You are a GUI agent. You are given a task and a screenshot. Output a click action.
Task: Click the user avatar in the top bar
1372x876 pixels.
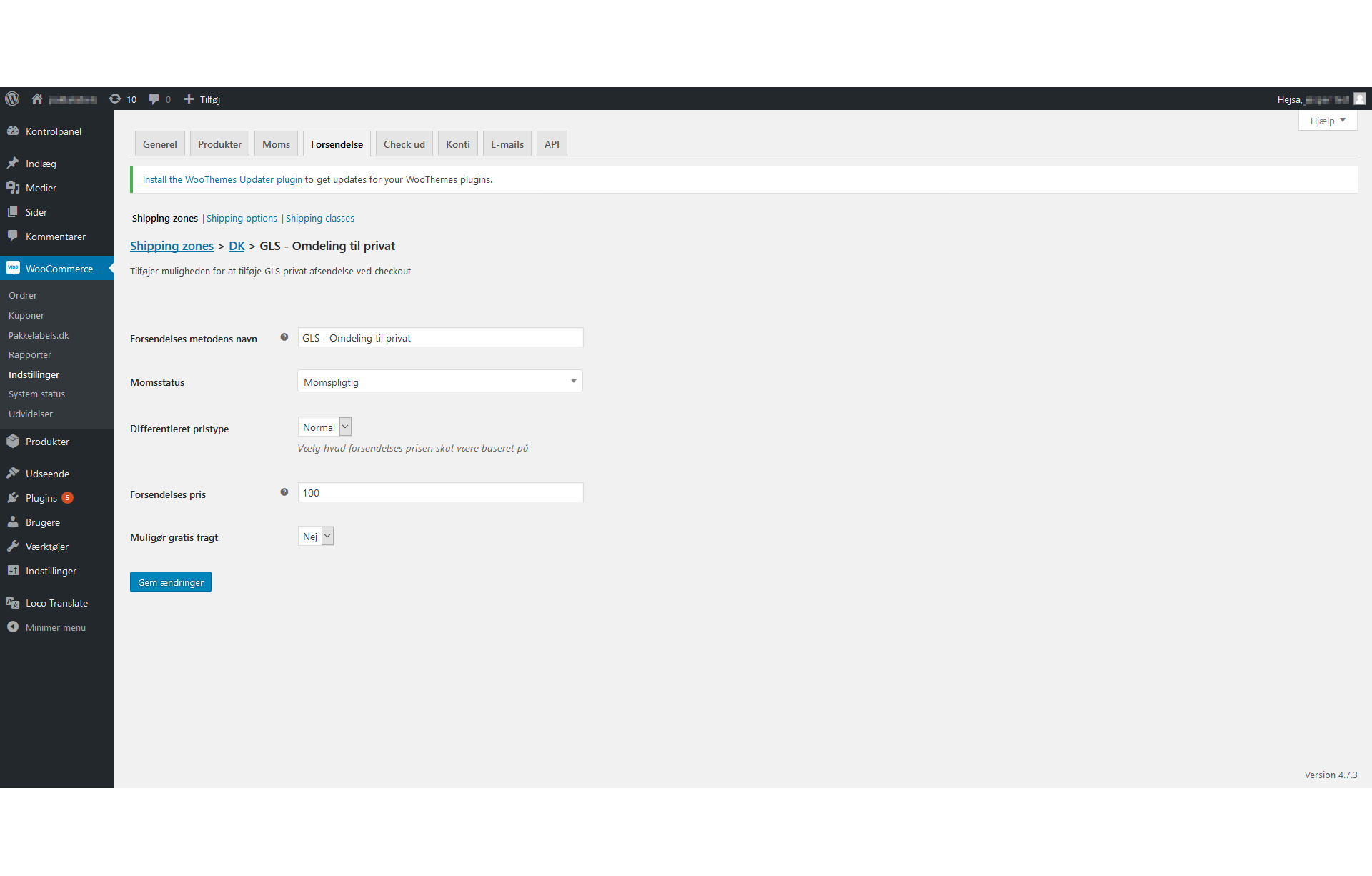tap(1359, 99)
